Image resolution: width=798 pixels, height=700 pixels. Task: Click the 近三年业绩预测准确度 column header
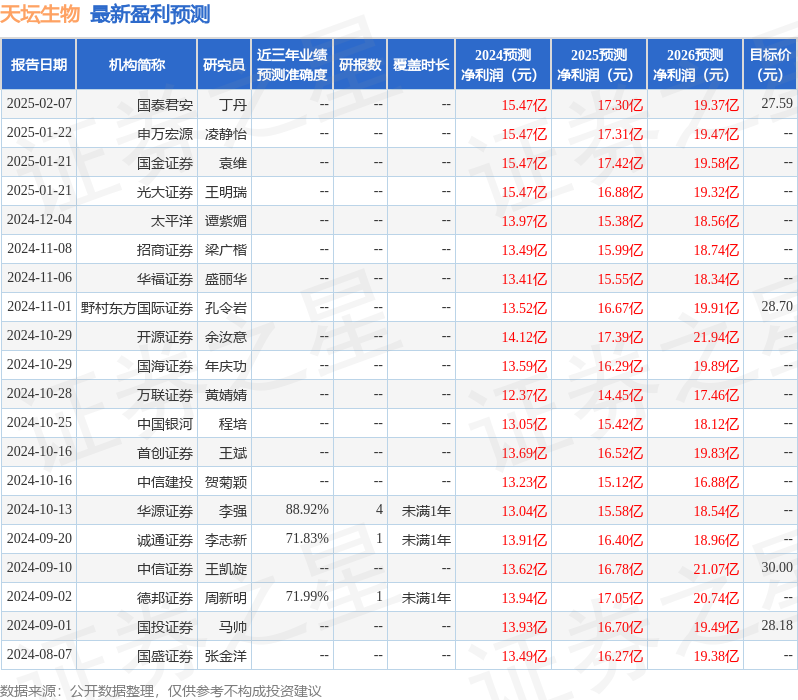[x=292, y=65]
